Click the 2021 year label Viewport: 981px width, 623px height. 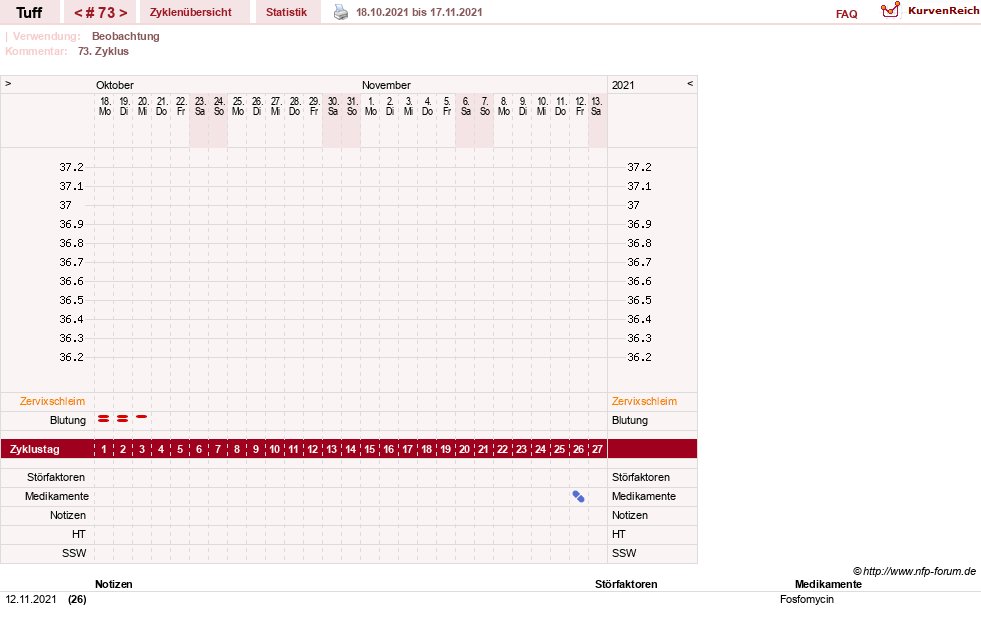pos(623,85)
